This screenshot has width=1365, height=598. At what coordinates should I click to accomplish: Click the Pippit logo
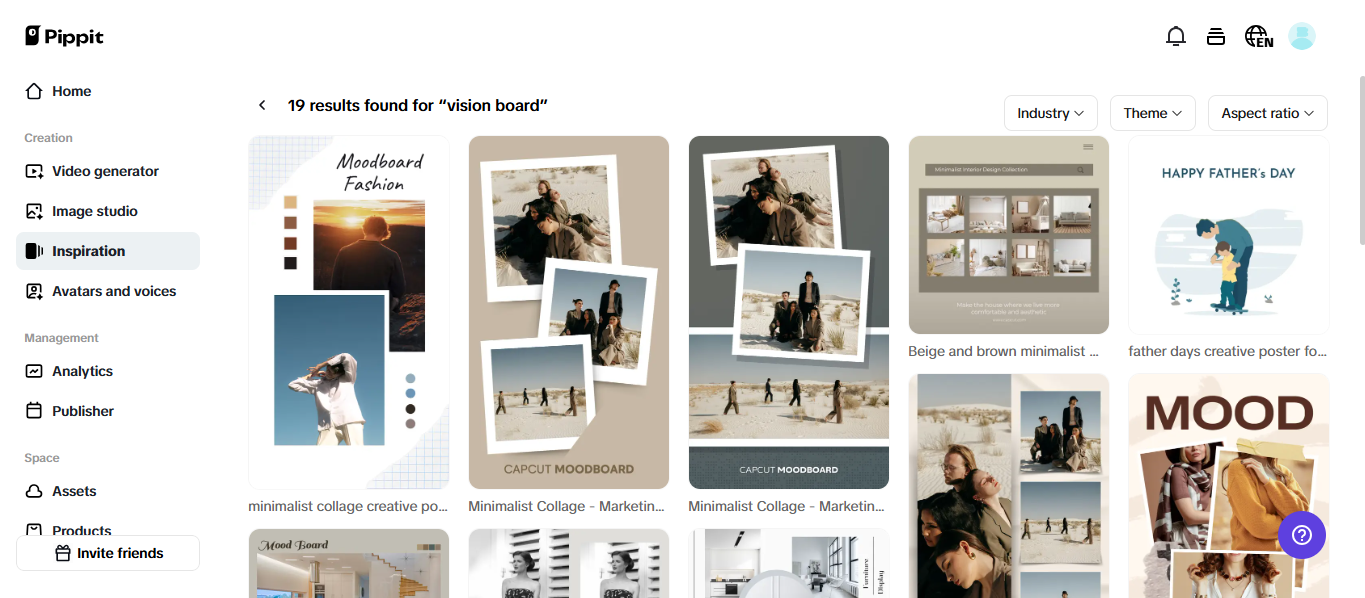coord(64,36)
